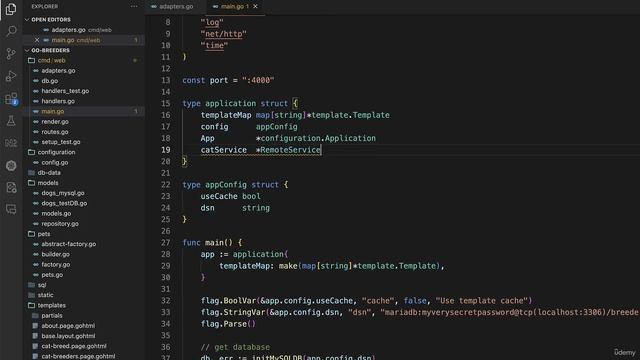Viewport: 640px width, 360px height.
Task: Open the Extensions view with badge
Action: (x=11, y=99)
